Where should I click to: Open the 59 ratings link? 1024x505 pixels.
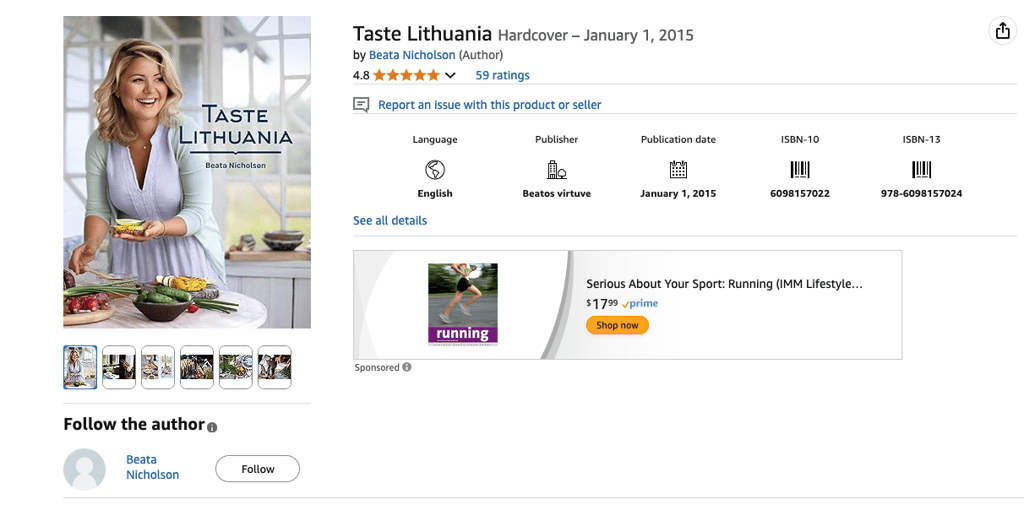tap(502, 75)
